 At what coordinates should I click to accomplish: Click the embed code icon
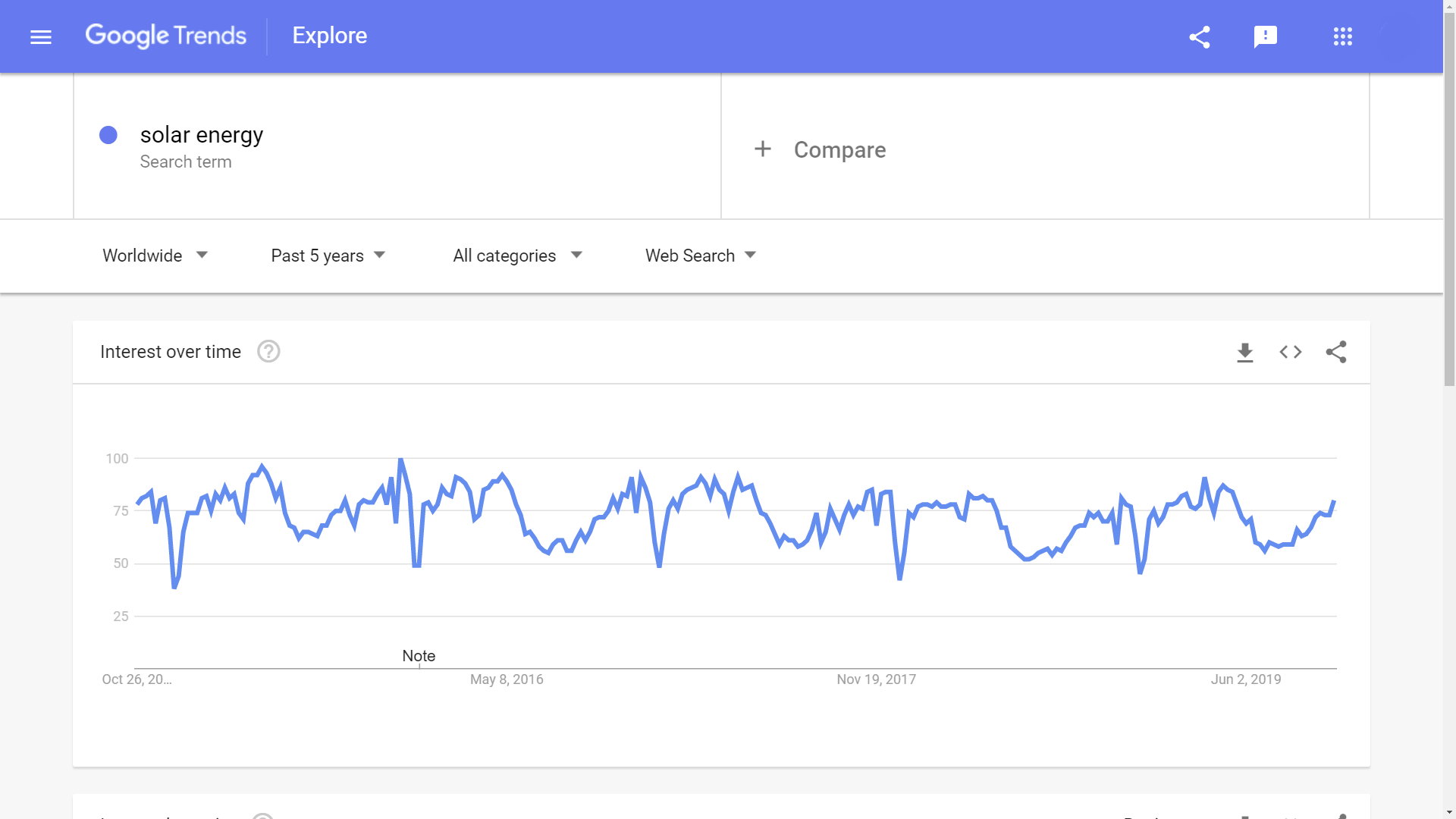(x=1290, y=352)
